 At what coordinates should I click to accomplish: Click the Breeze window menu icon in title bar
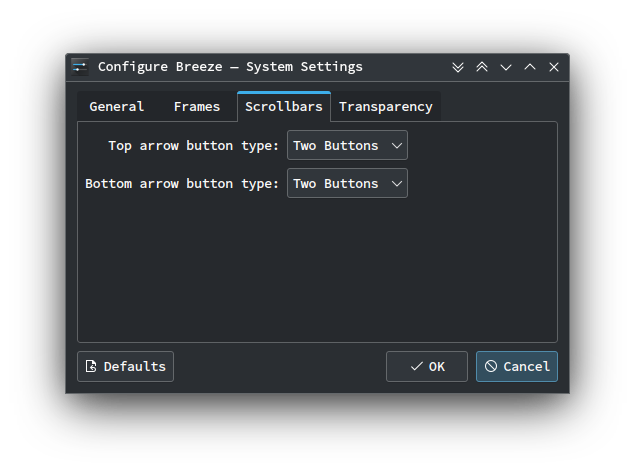(80, 67)
